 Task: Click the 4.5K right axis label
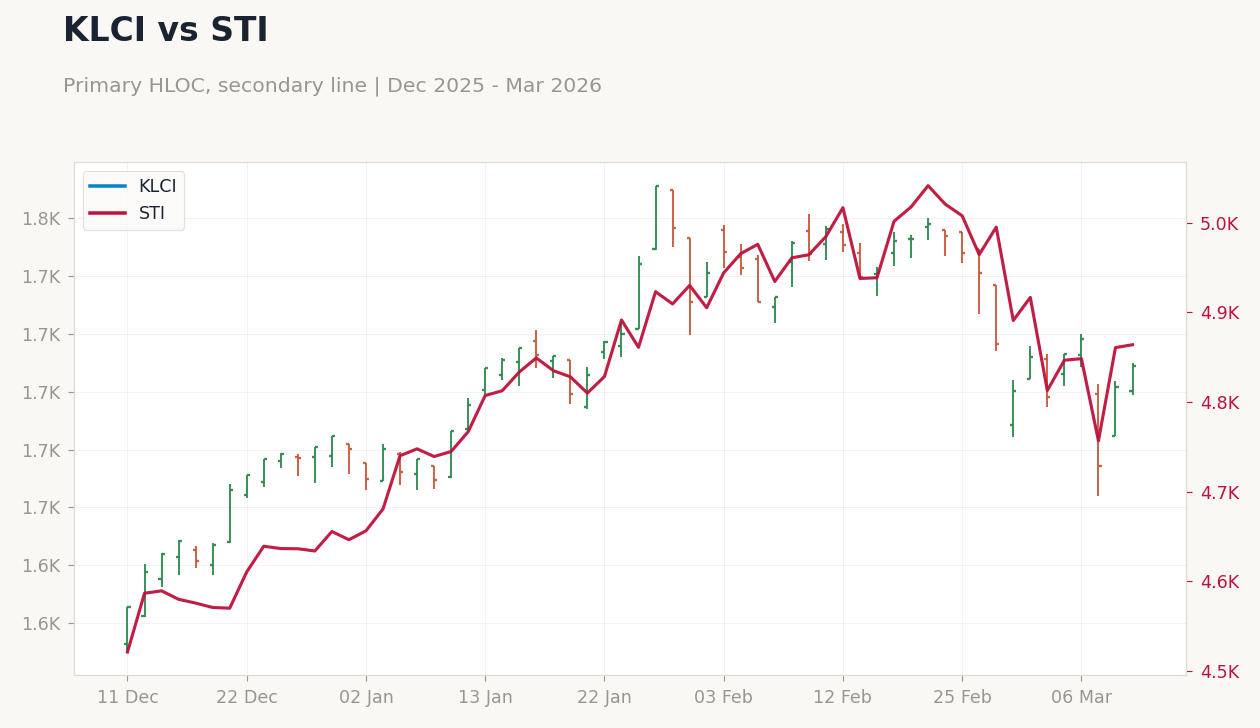click(x=1219, y=672)
